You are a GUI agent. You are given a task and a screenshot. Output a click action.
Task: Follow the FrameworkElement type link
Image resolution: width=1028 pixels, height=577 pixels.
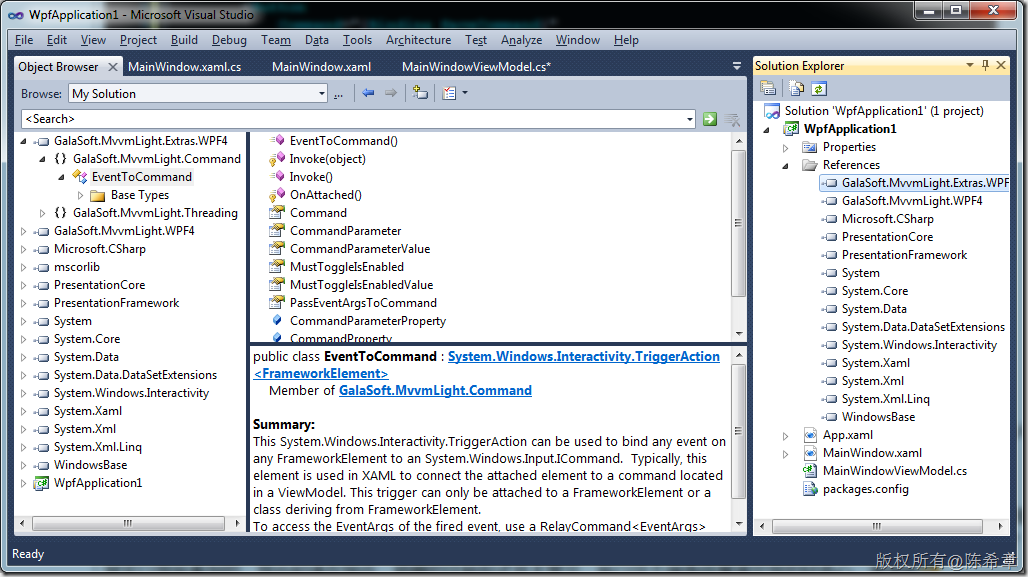[x=321, y=374]
